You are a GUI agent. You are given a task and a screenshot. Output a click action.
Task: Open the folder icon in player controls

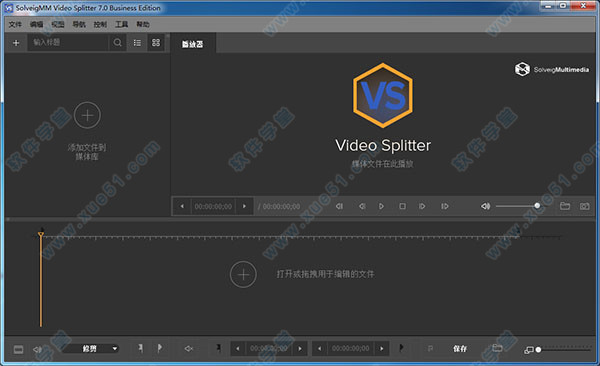click(565, 206)
